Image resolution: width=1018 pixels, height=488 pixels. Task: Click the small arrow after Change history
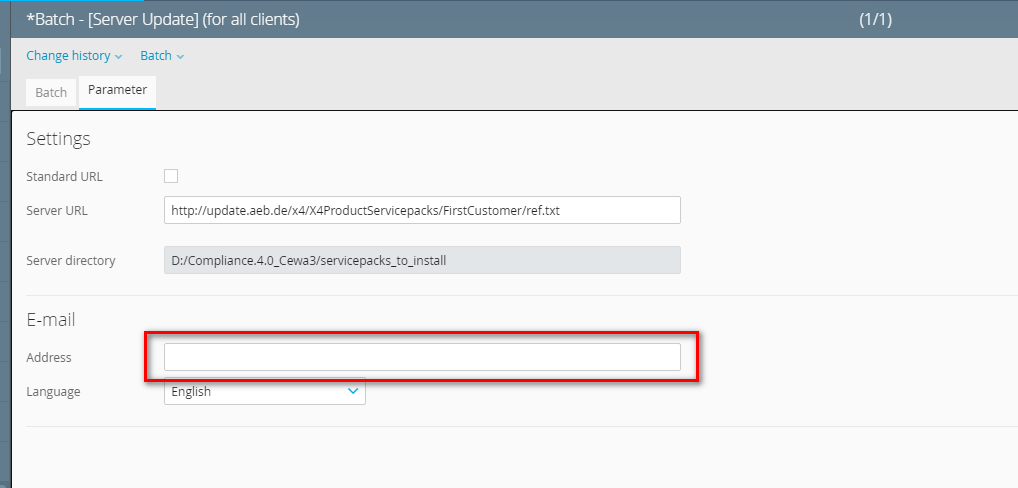pyautogui.click(x=119, y=57)
